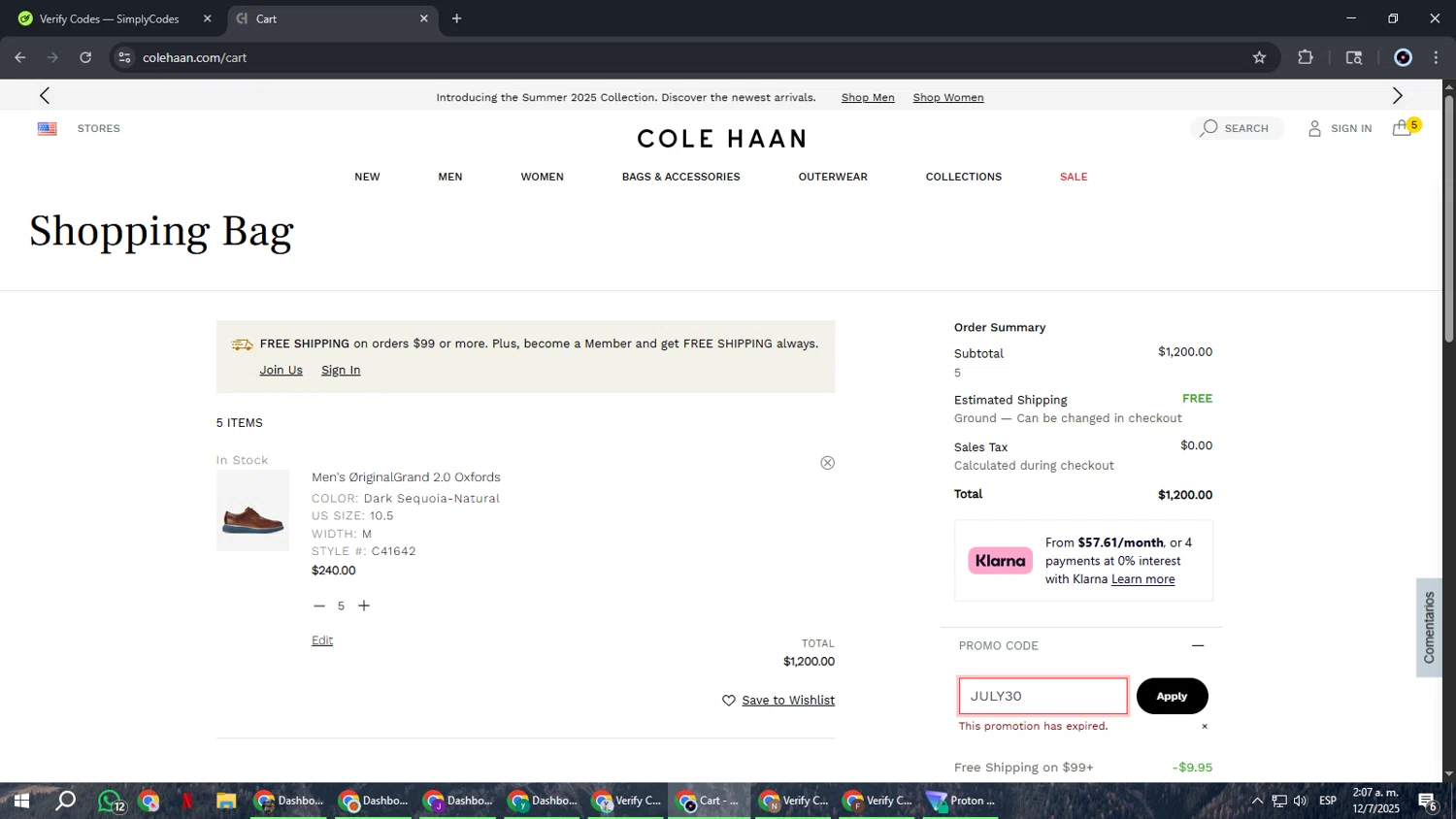Open Proton taskbar window
This screenshot has height=819, width=1456.
point(961,801)
